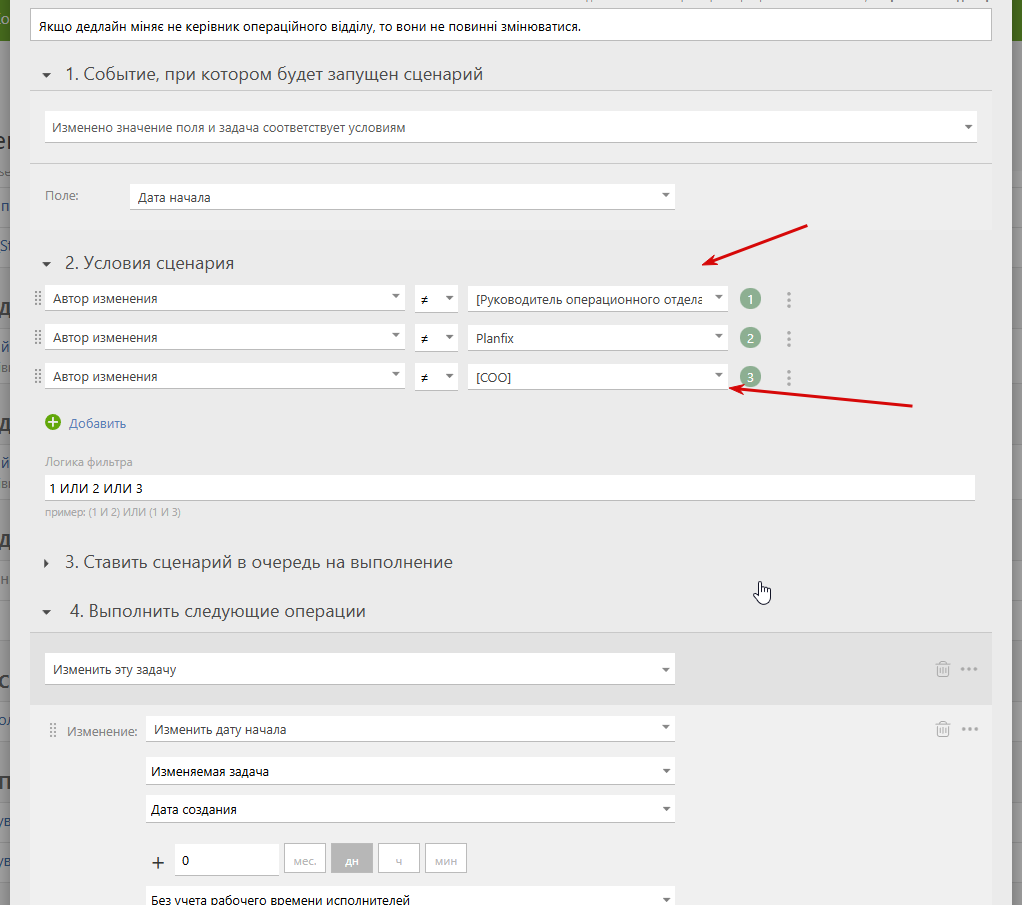This screenshot has height=905, width=1022.
Task: Expand section 3 Ставить сценарий в очередь
Action: [46, 563]
